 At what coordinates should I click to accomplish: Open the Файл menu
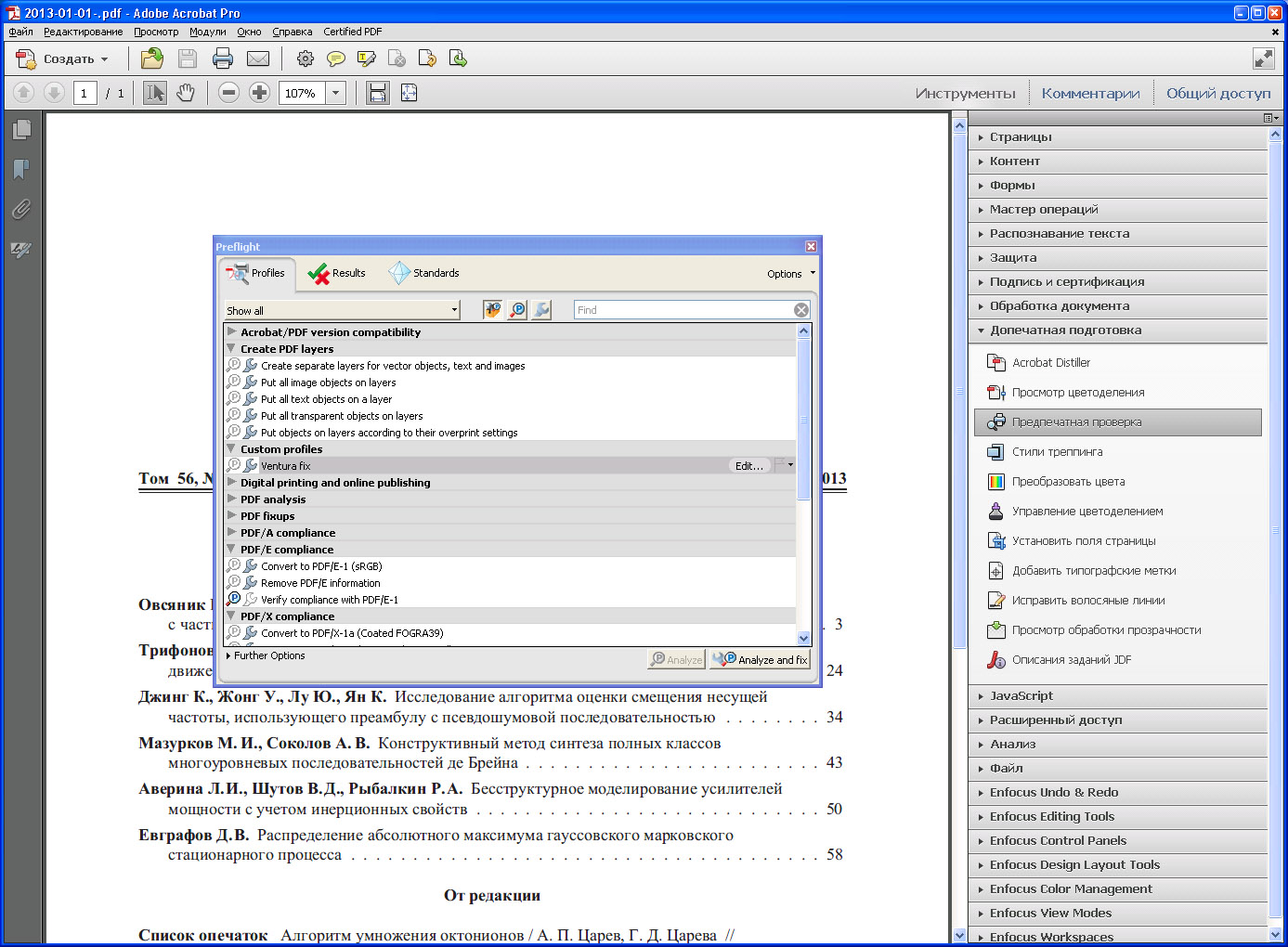tap(20, 32)
